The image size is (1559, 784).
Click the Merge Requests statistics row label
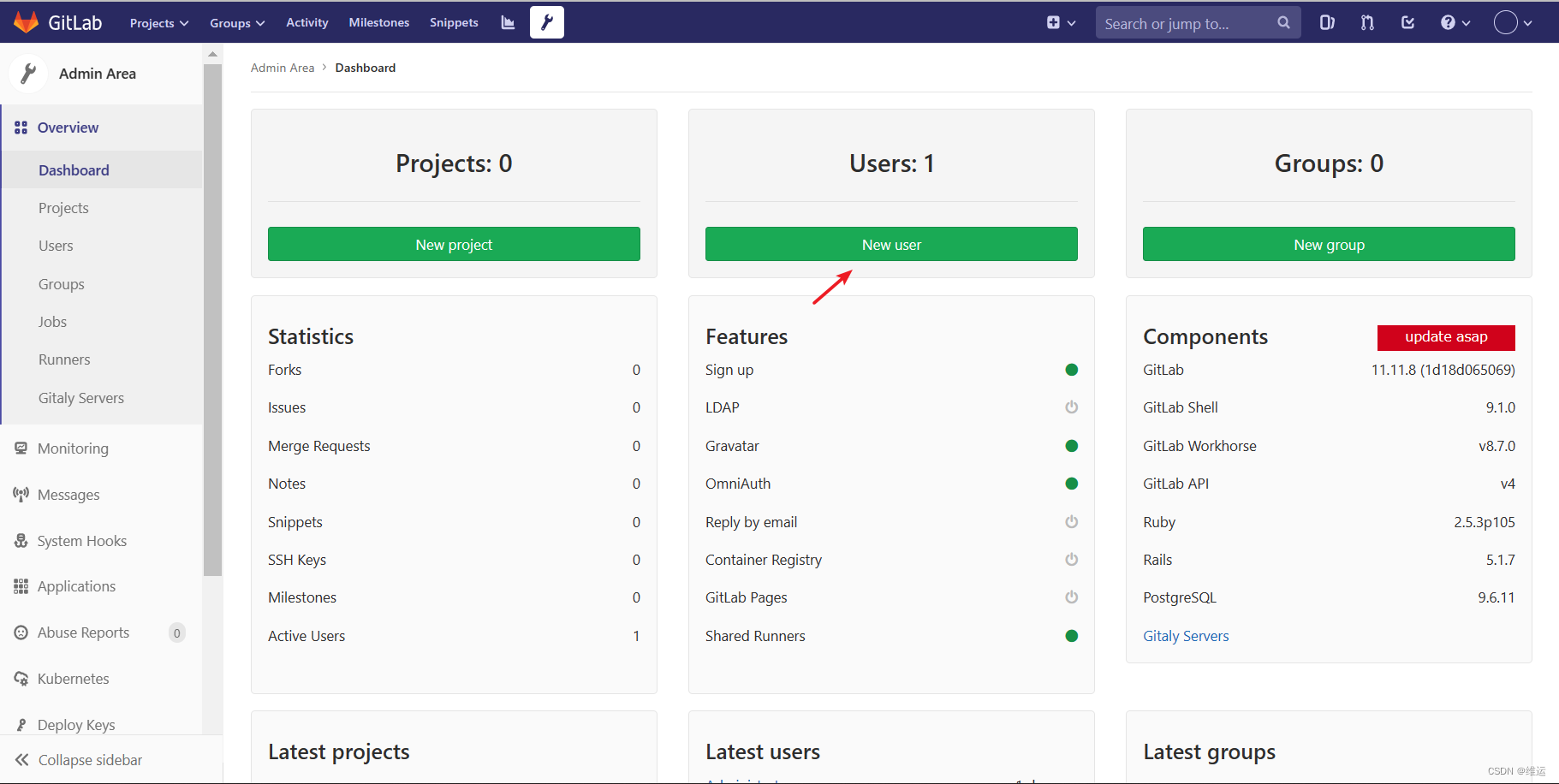pos(319,446)
